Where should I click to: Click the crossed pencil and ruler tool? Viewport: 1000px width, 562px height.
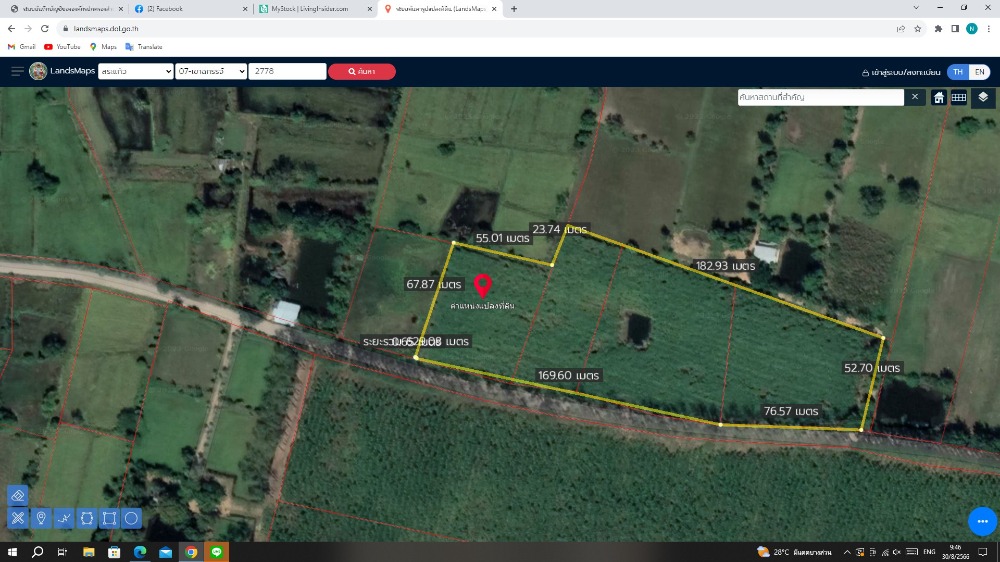pyautogui.click(x=17, y=518)
